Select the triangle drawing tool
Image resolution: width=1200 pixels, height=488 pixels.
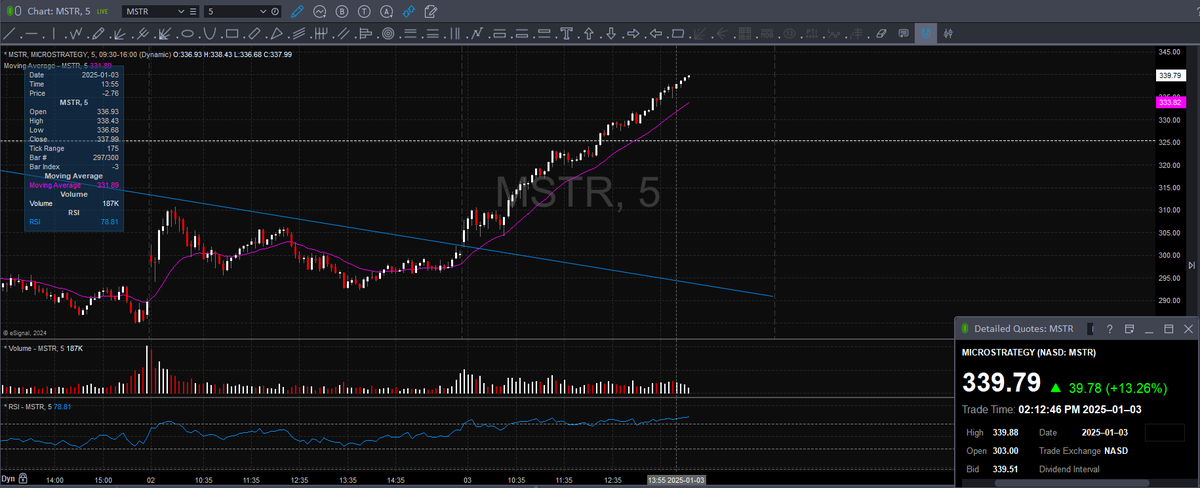[x=276, y=34]
